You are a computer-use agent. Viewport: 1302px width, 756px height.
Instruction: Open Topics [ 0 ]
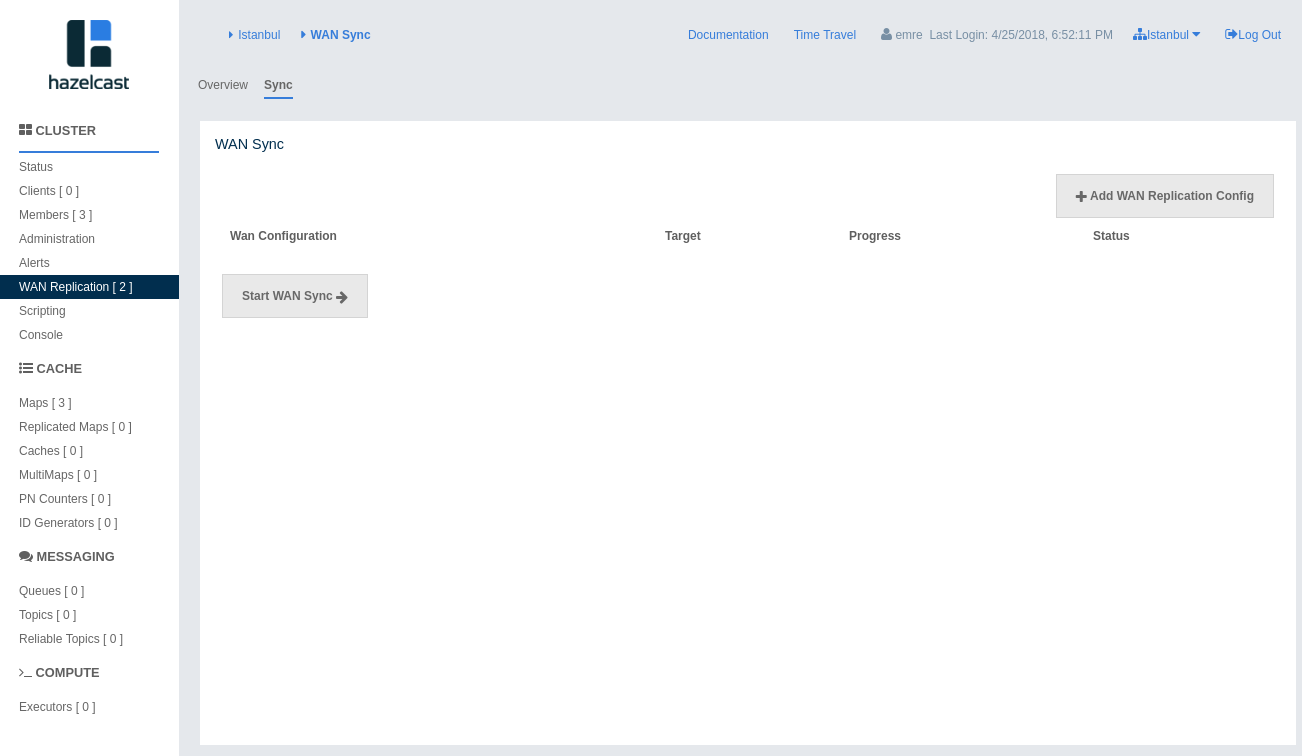pos(47,615)
